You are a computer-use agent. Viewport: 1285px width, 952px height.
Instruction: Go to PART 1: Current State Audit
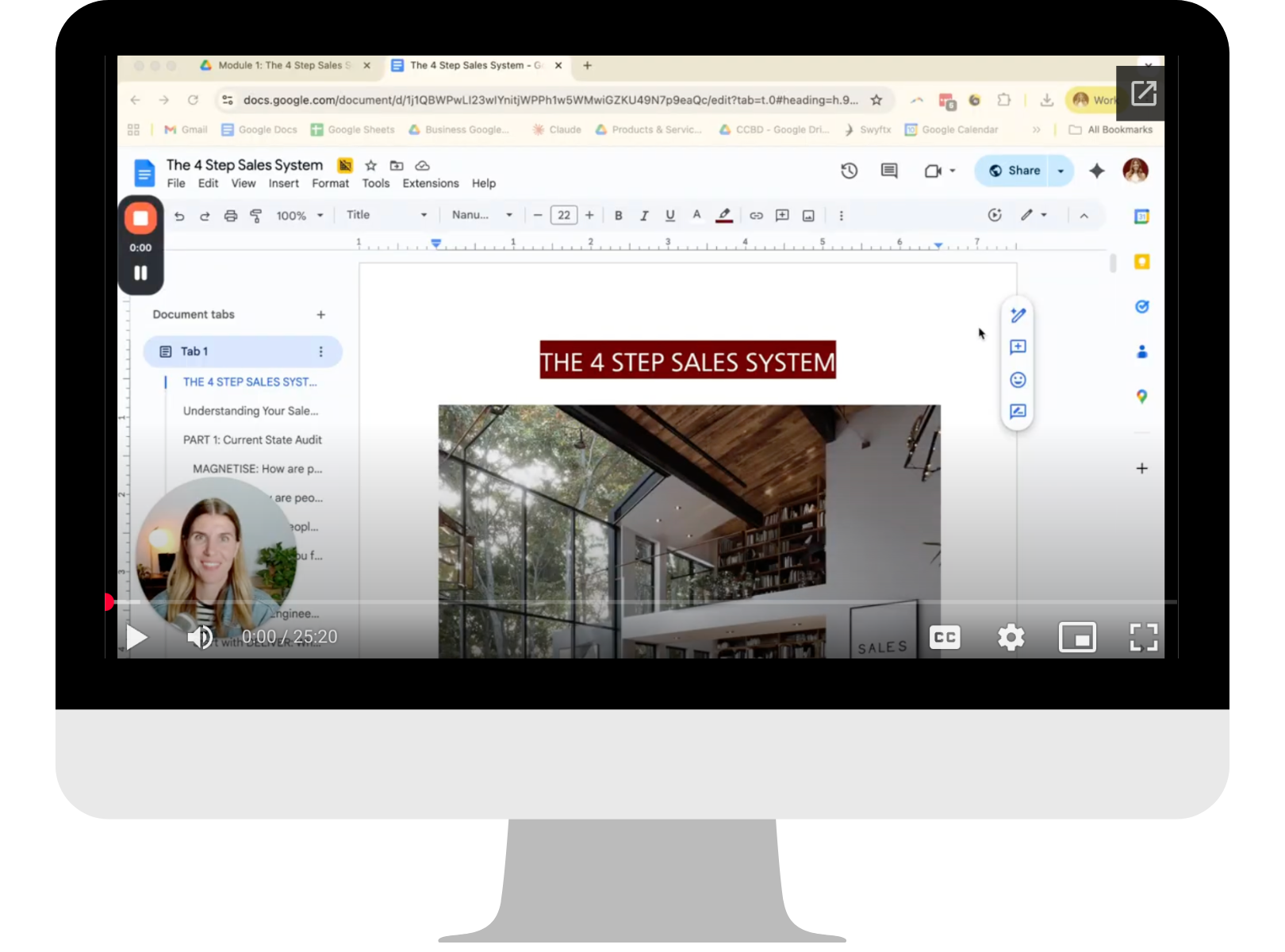click(x=252, y=440)
